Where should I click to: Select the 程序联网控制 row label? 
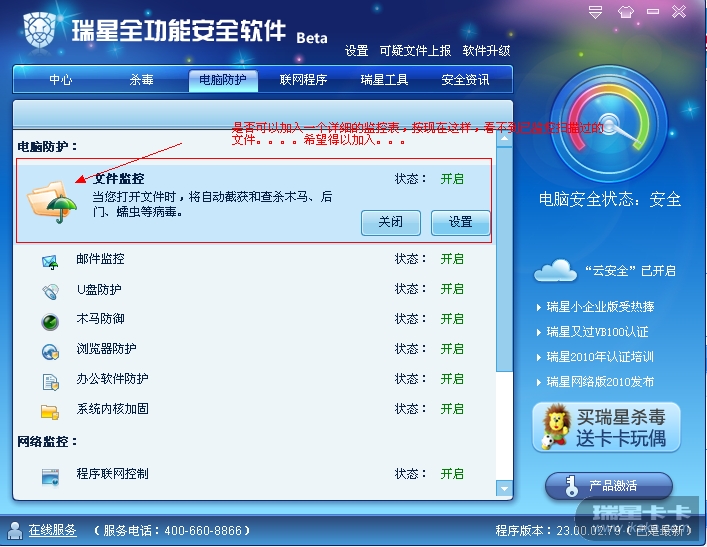(x=112, y=474)
